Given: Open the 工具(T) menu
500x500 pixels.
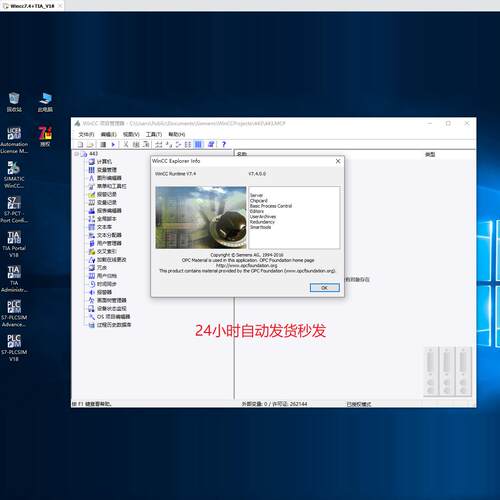Looking at the screenshot, I should pos(154,134).
